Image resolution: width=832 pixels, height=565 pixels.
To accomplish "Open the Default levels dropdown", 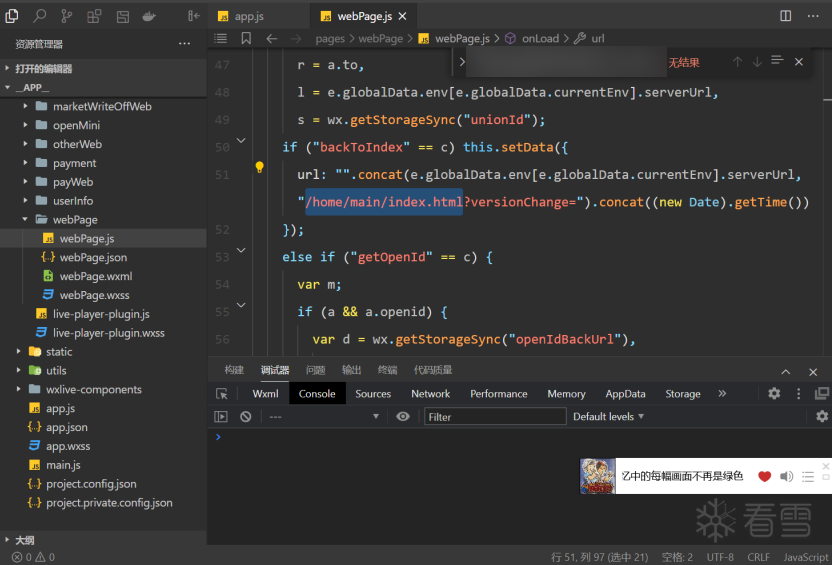I will click(608, 416).
